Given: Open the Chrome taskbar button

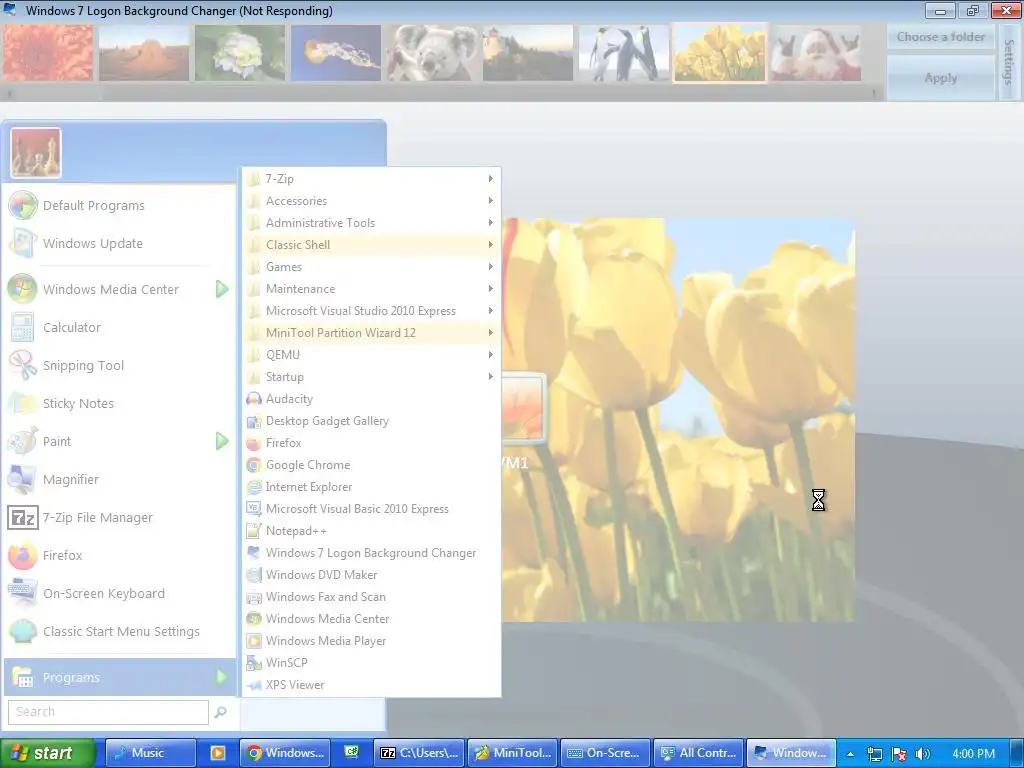Looking at the screenshot, I should (x=284, y=753).
